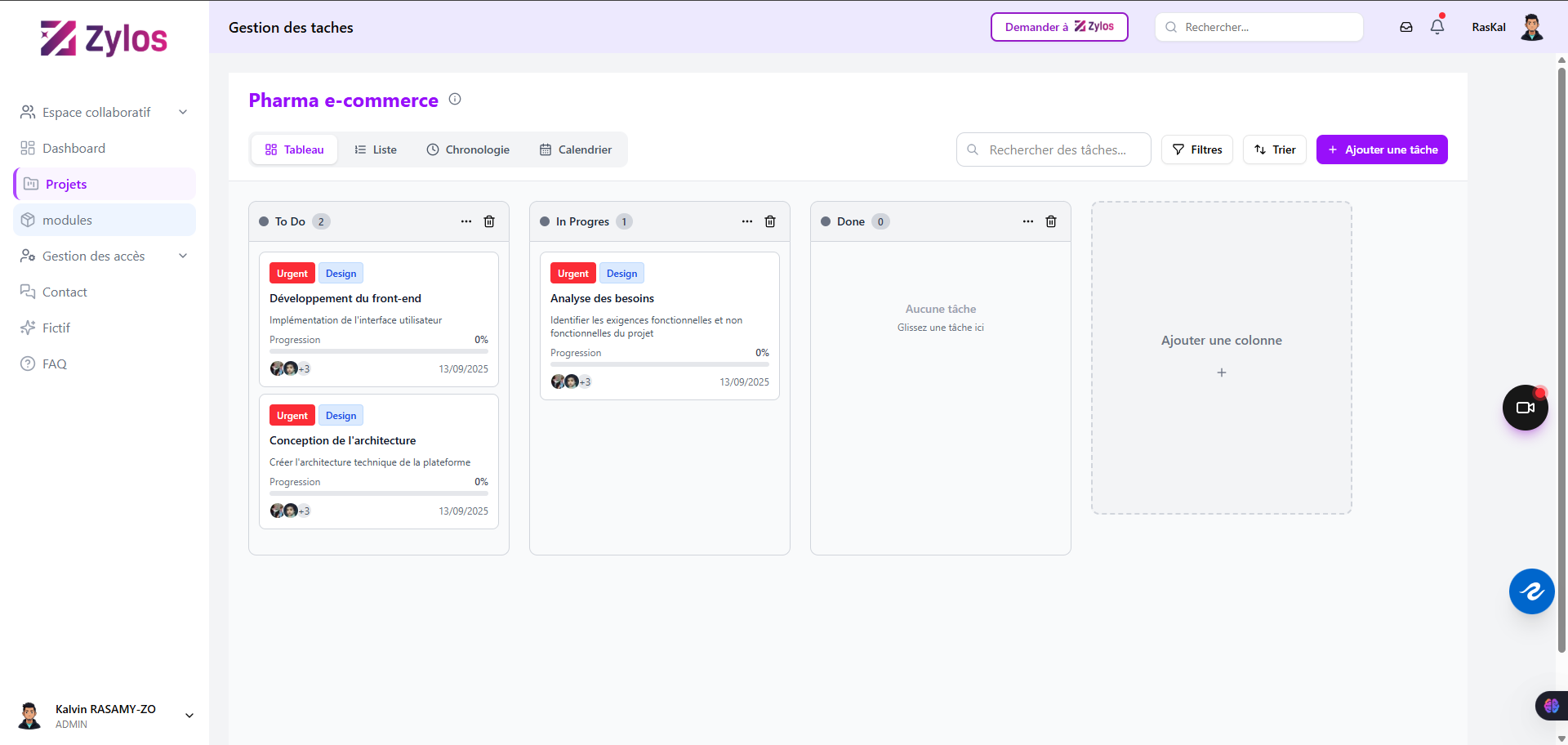The height and width of the screenshot is (745, 1568).
Task: Open the In Progres column options menu
Action: tap(746, 221)
